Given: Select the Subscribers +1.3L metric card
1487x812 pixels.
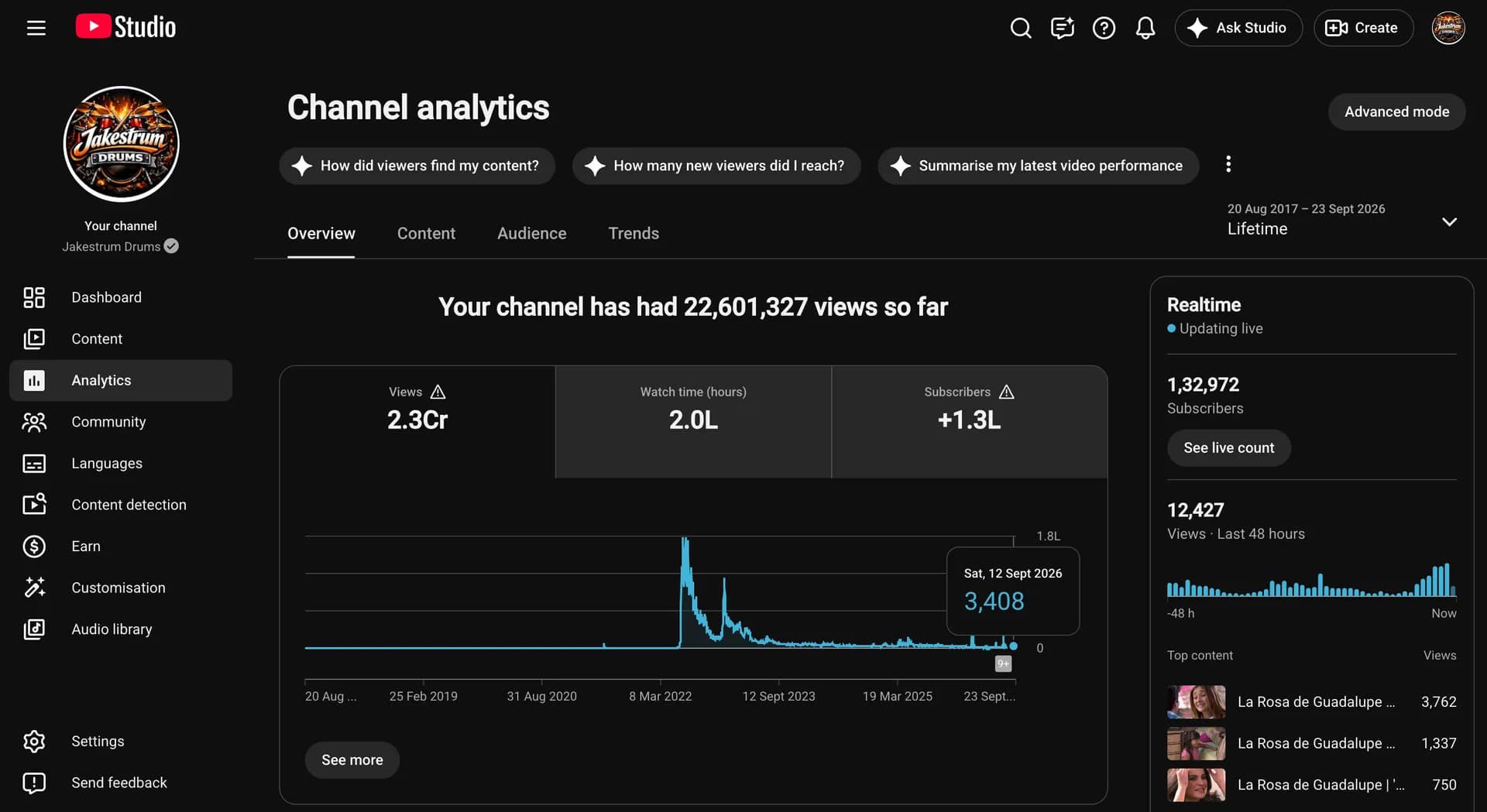Looking at the screenshot, I should (x=969, y=422).
